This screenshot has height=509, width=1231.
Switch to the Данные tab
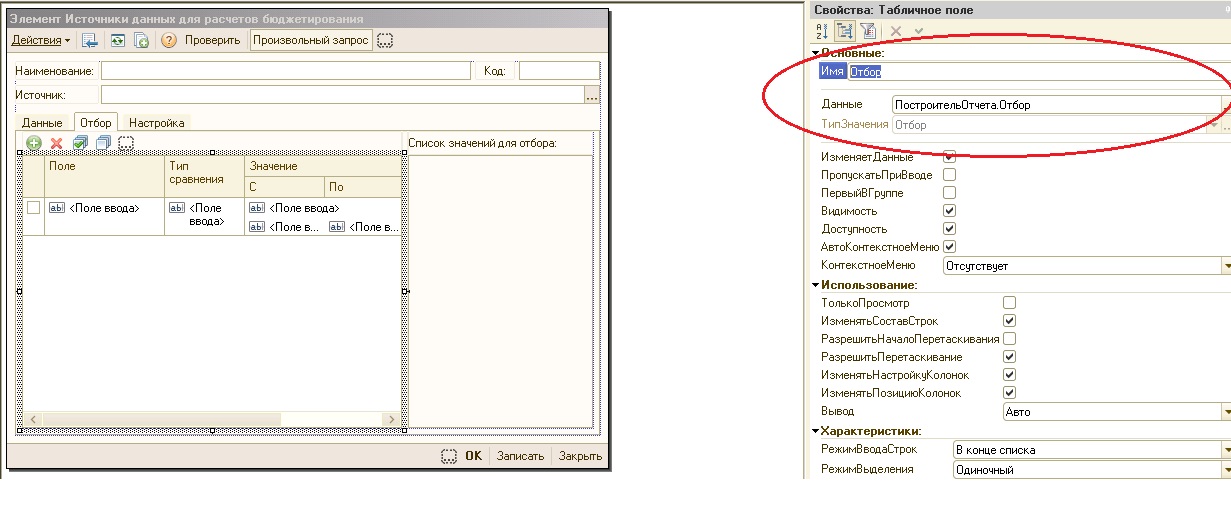[42, 123]
